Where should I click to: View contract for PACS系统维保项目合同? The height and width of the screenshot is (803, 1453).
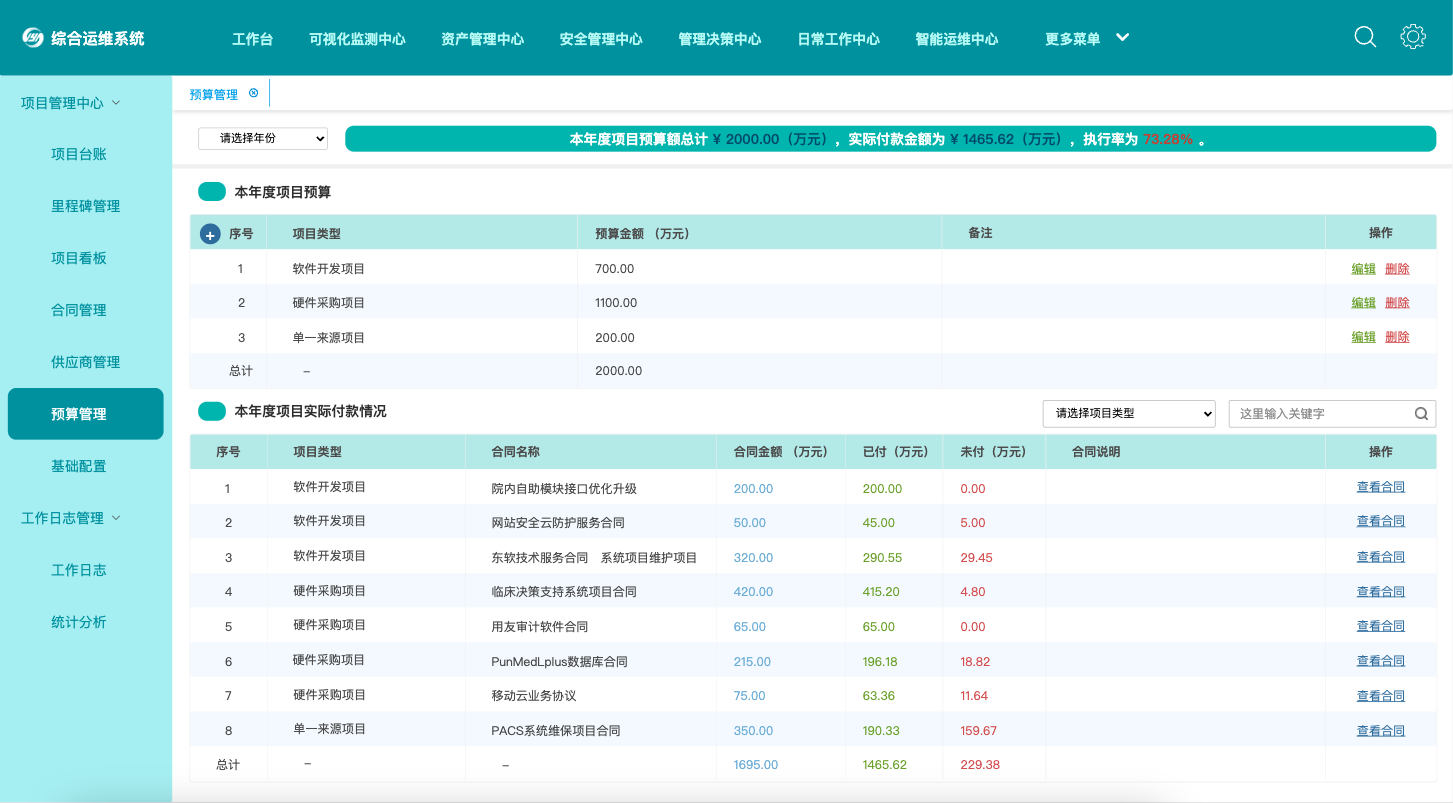click(1381, 731)
